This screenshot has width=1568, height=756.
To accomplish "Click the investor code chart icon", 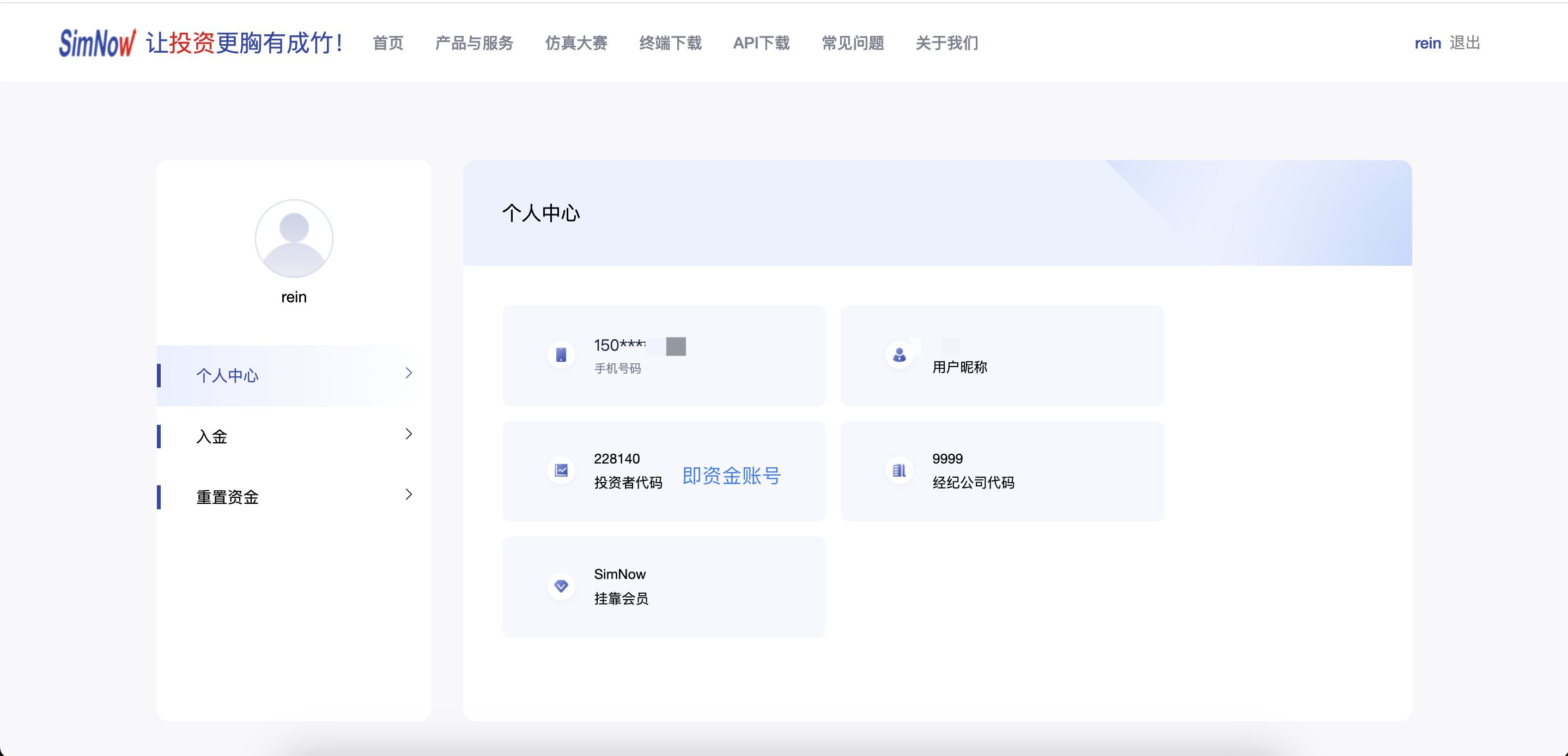I will click(x=561, y=471).
